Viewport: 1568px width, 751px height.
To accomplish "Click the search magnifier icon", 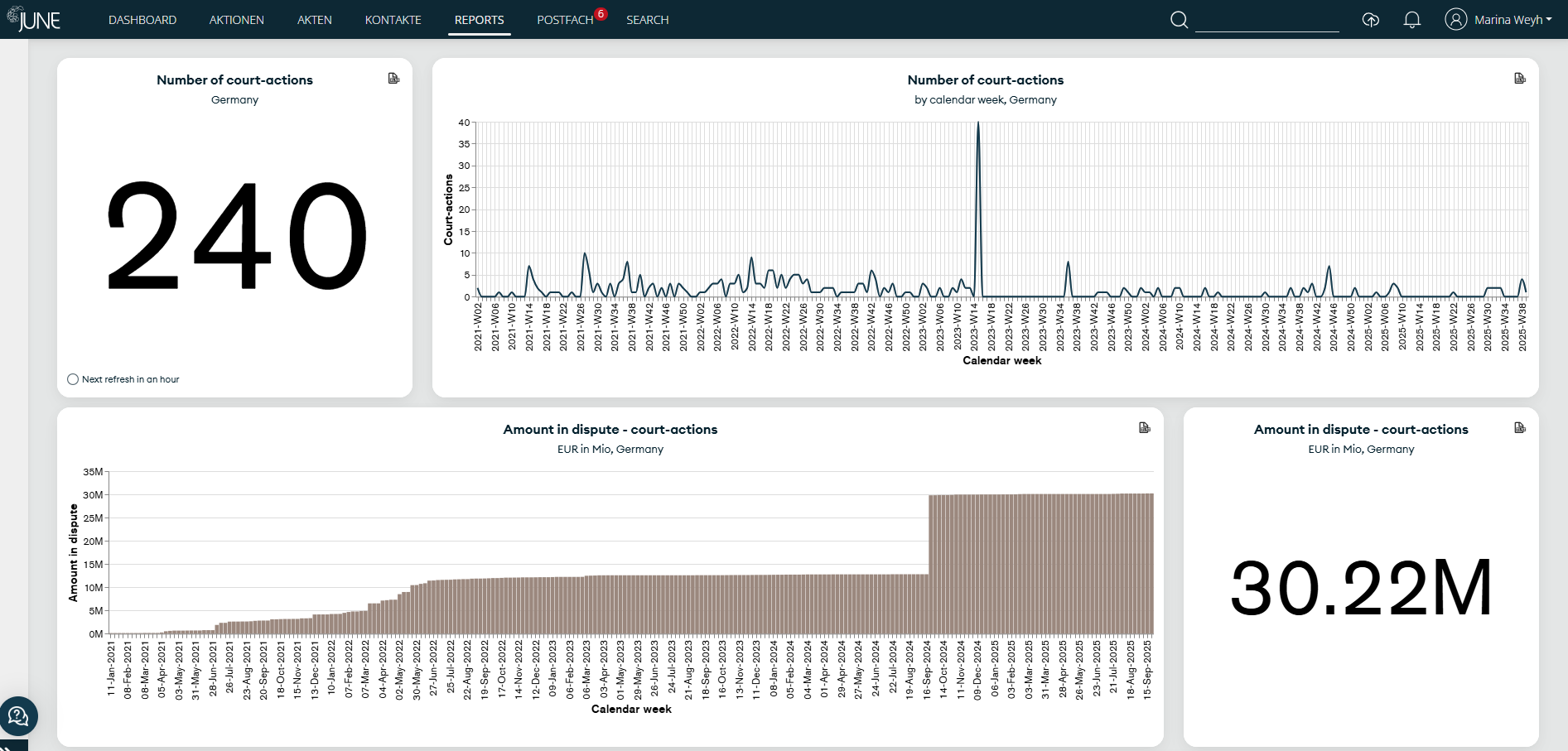I will tap(1179, 19).
